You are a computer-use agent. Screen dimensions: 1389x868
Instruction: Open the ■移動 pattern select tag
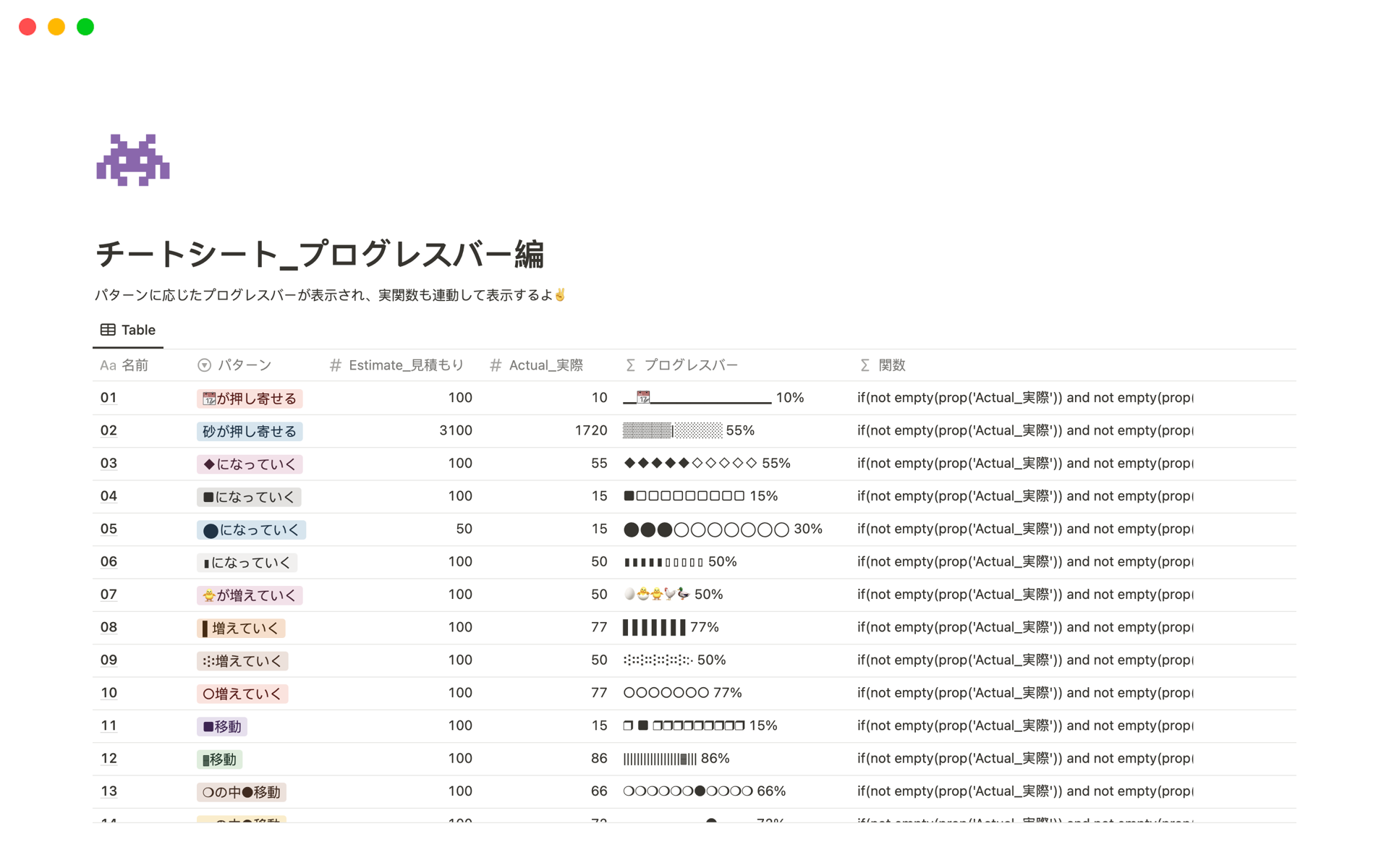222,727
